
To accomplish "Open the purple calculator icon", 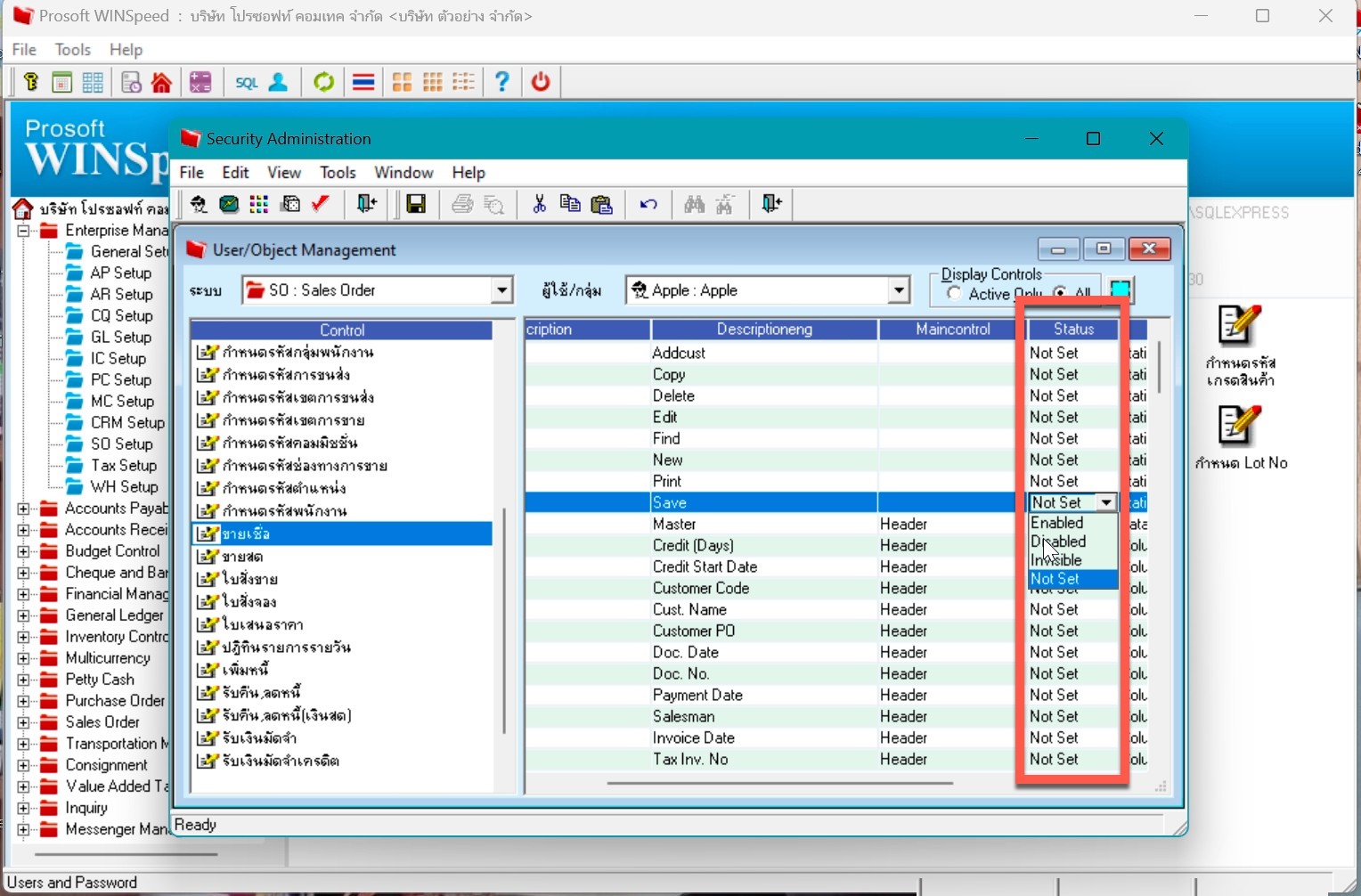I will (200, 82).
